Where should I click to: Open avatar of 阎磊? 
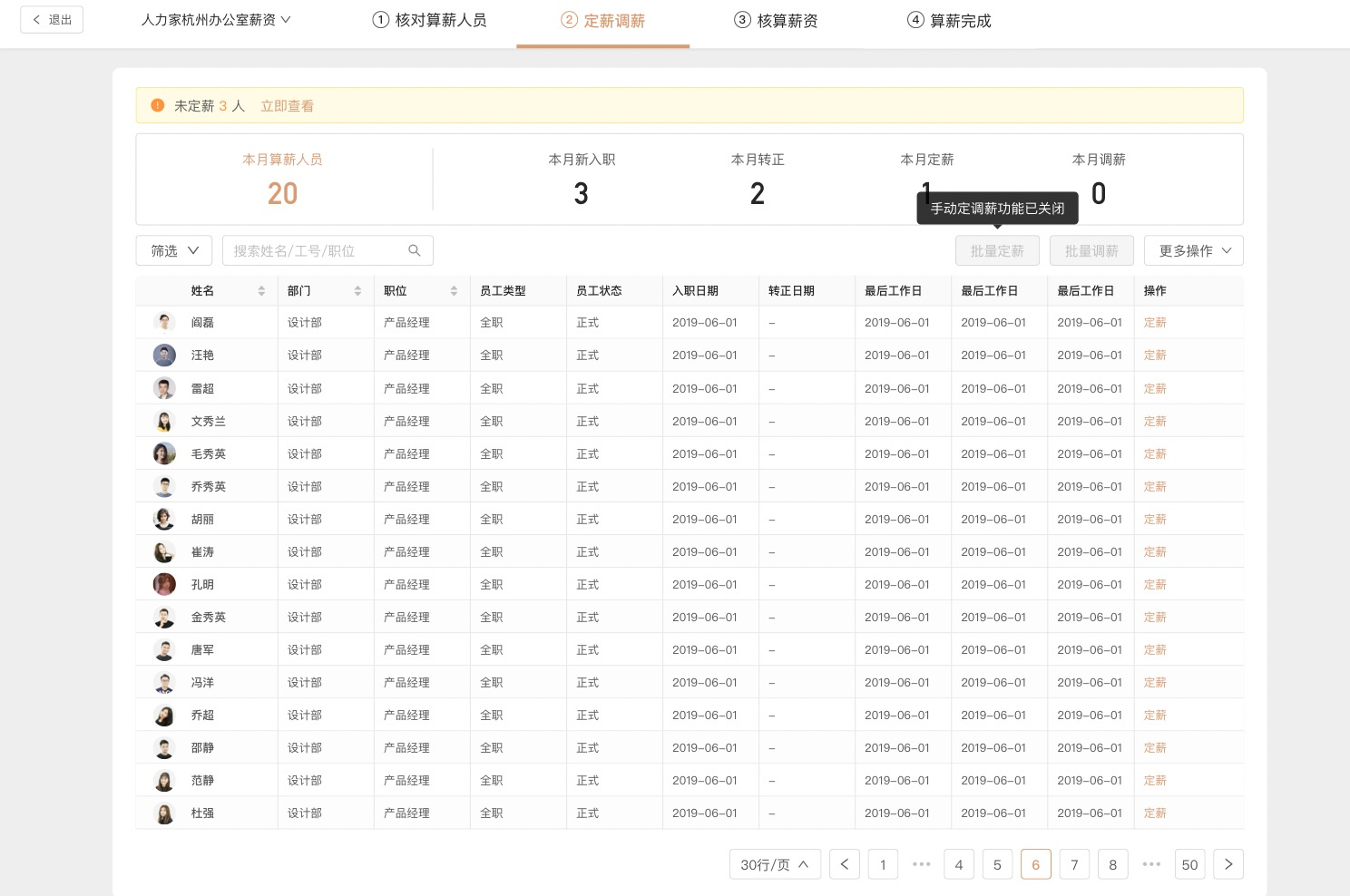tap(164, 322)
